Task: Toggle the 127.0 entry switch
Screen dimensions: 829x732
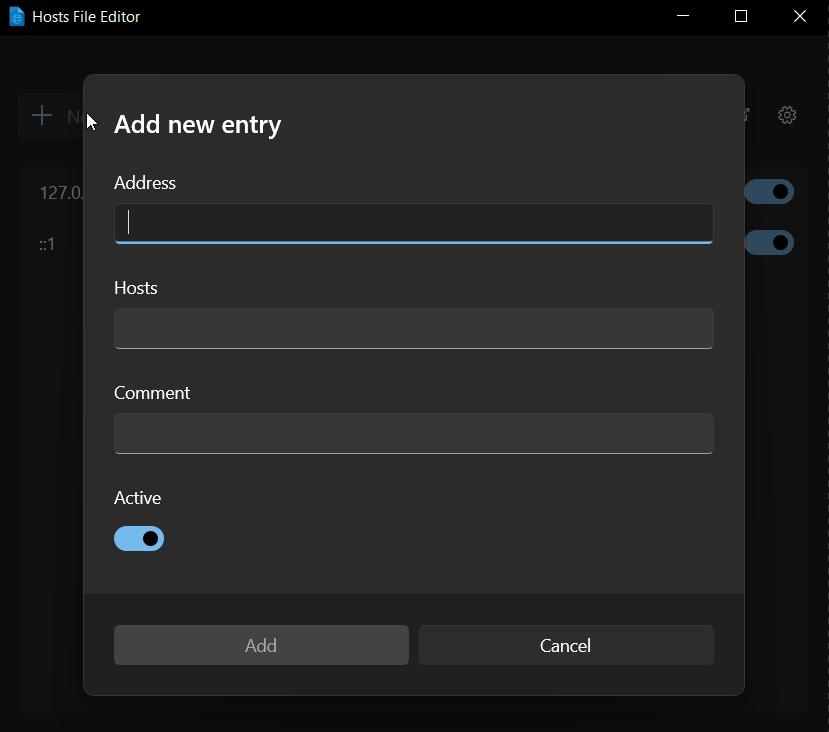Action: pos(769,191)
